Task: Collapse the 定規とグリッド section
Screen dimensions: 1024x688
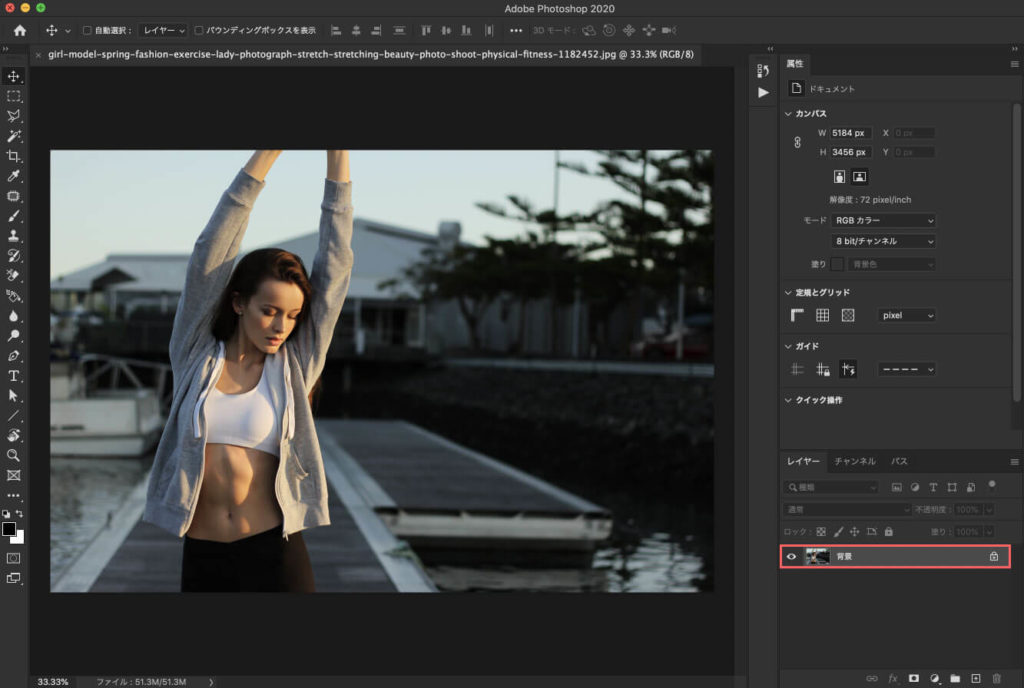Action: pyautogui.click(x=788, y=292)
